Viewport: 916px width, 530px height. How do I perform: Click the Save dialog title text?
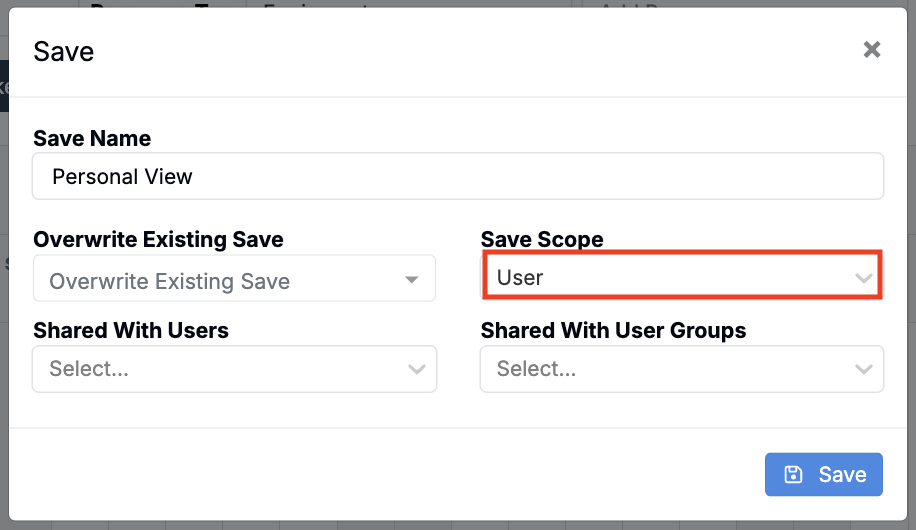click(x=64, y=52)
